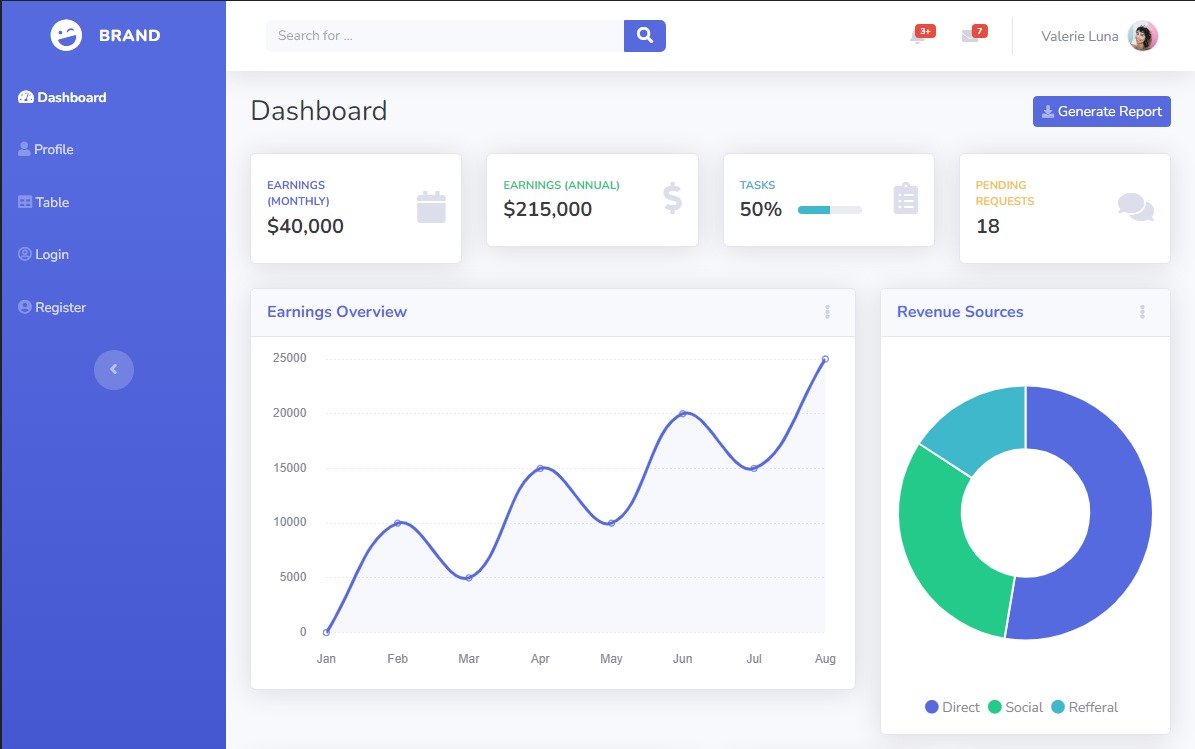The height and width of the screenshot is (749, 1195).
Task: Click the notification bell icon
Action: coord(918,36)
